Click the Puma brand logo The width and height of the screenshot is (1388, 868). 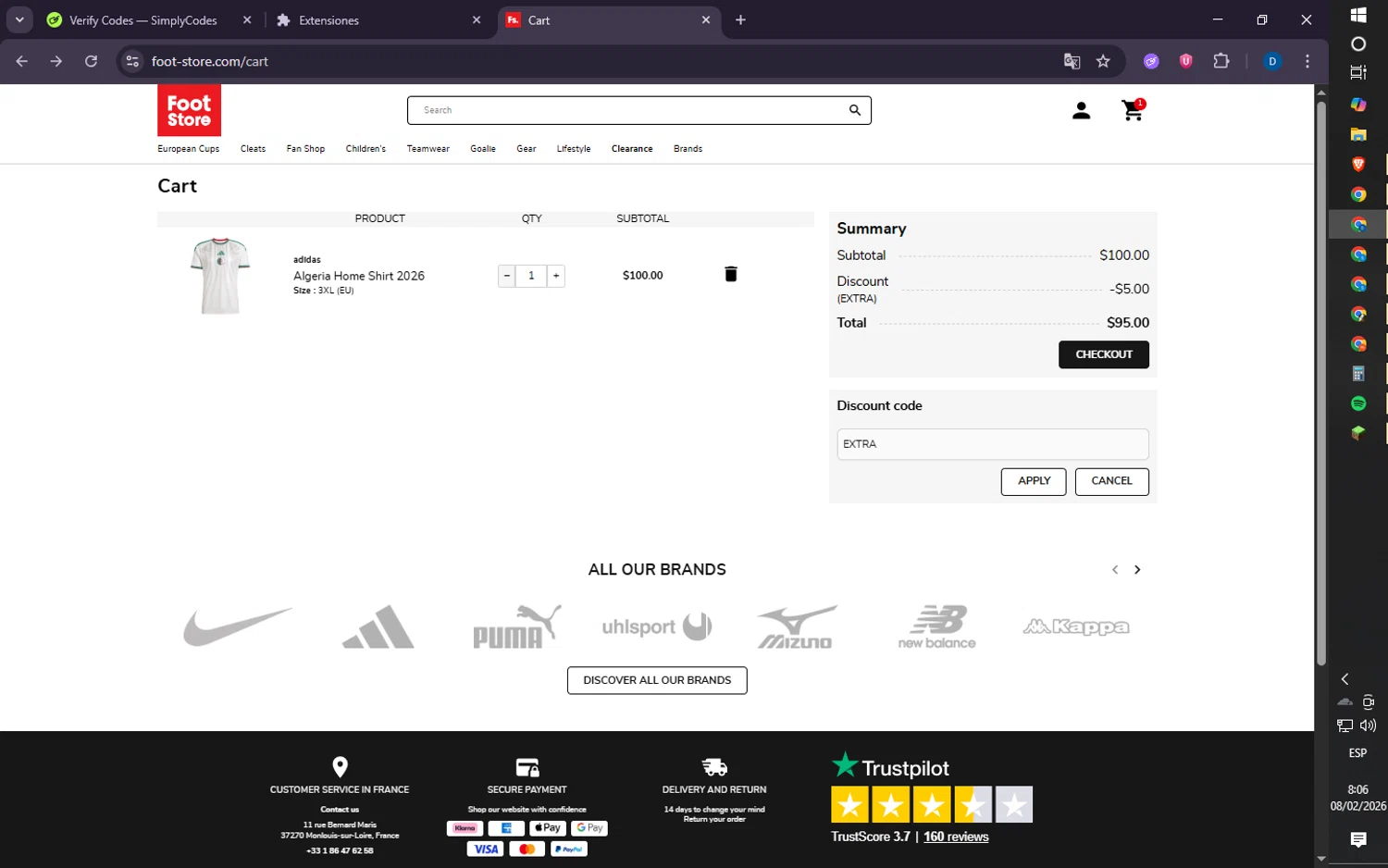pyautogui.click(x=517, y=626)
